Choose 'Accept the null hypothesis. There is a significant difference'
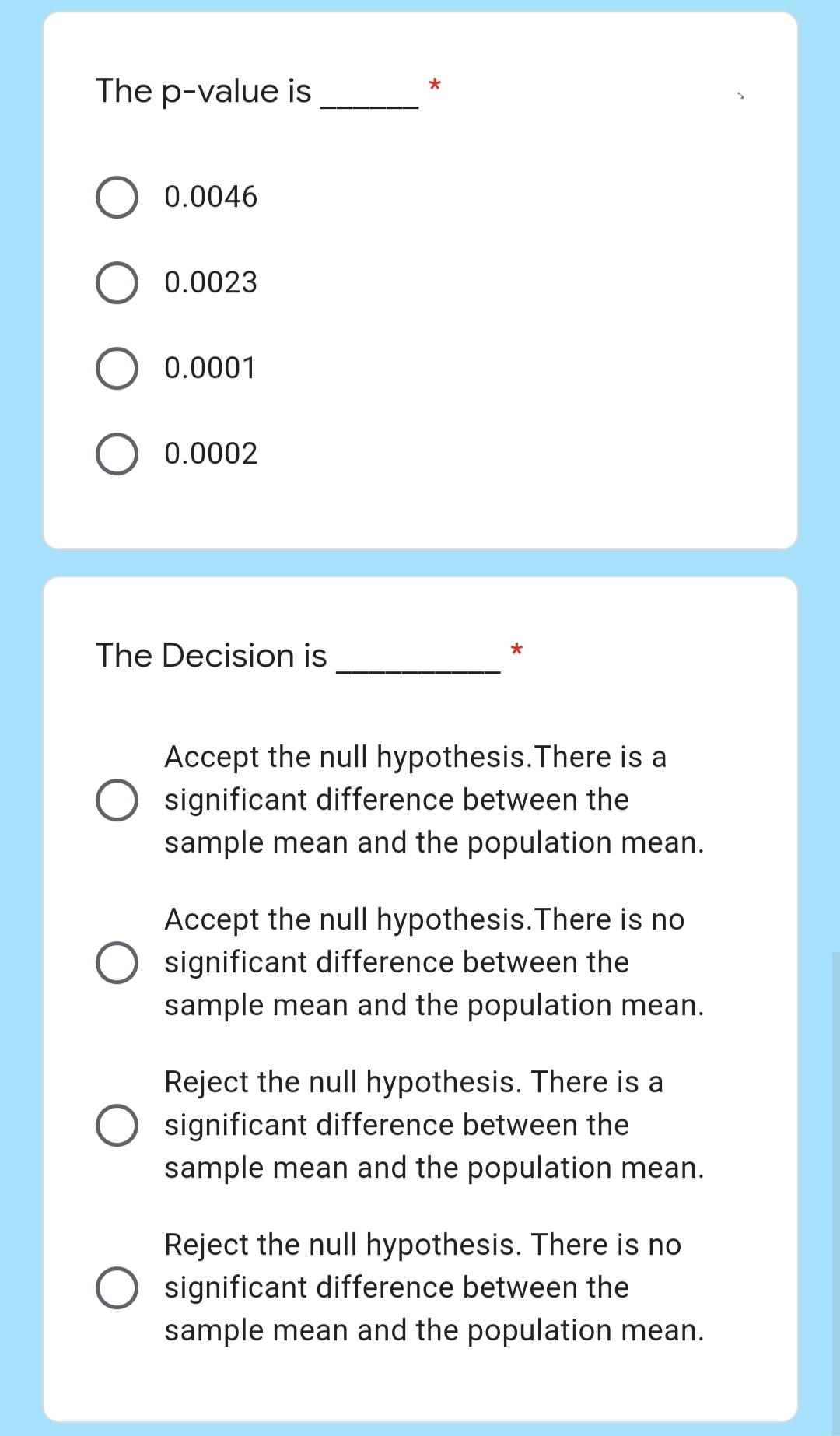 117,800
